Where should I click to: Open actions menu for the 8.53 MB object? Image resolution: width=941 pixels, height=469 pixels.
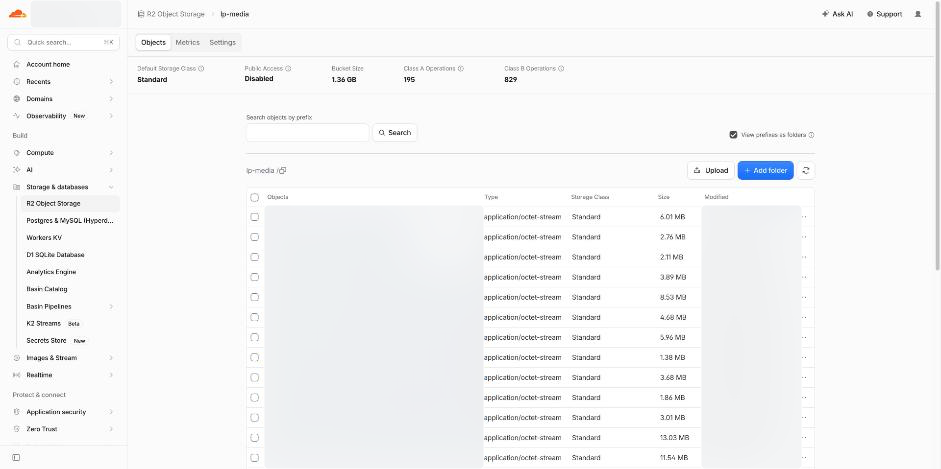coord(804,297)
